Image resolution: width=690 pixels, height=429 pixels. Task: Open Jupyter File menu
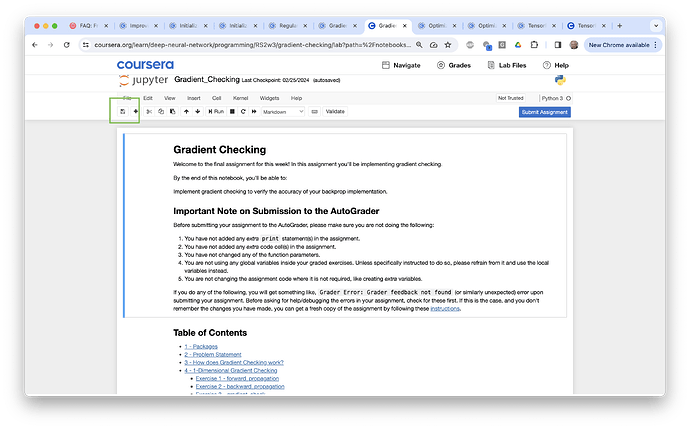click(127, 98)
